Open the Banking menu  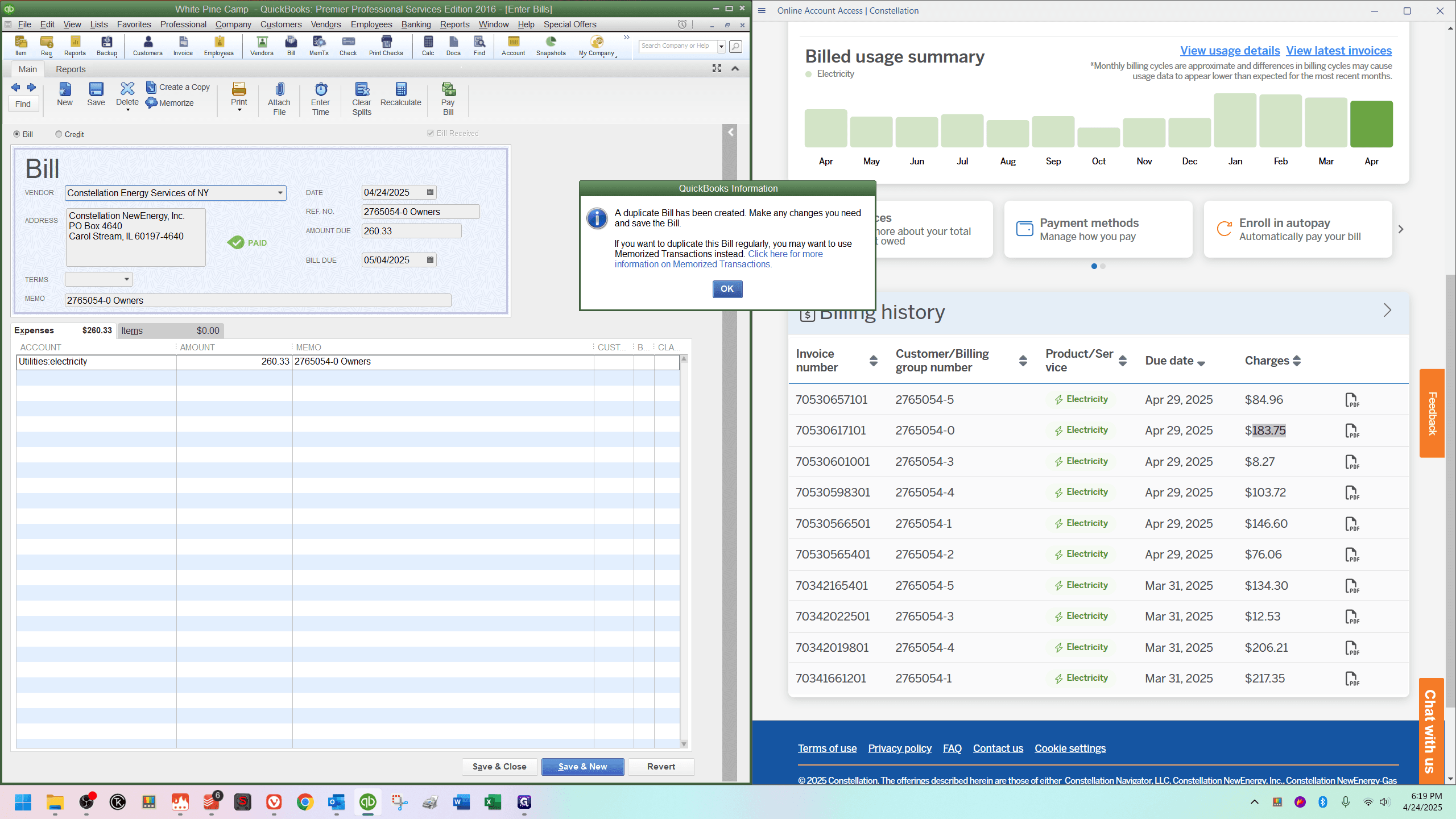tap(416, 24)
